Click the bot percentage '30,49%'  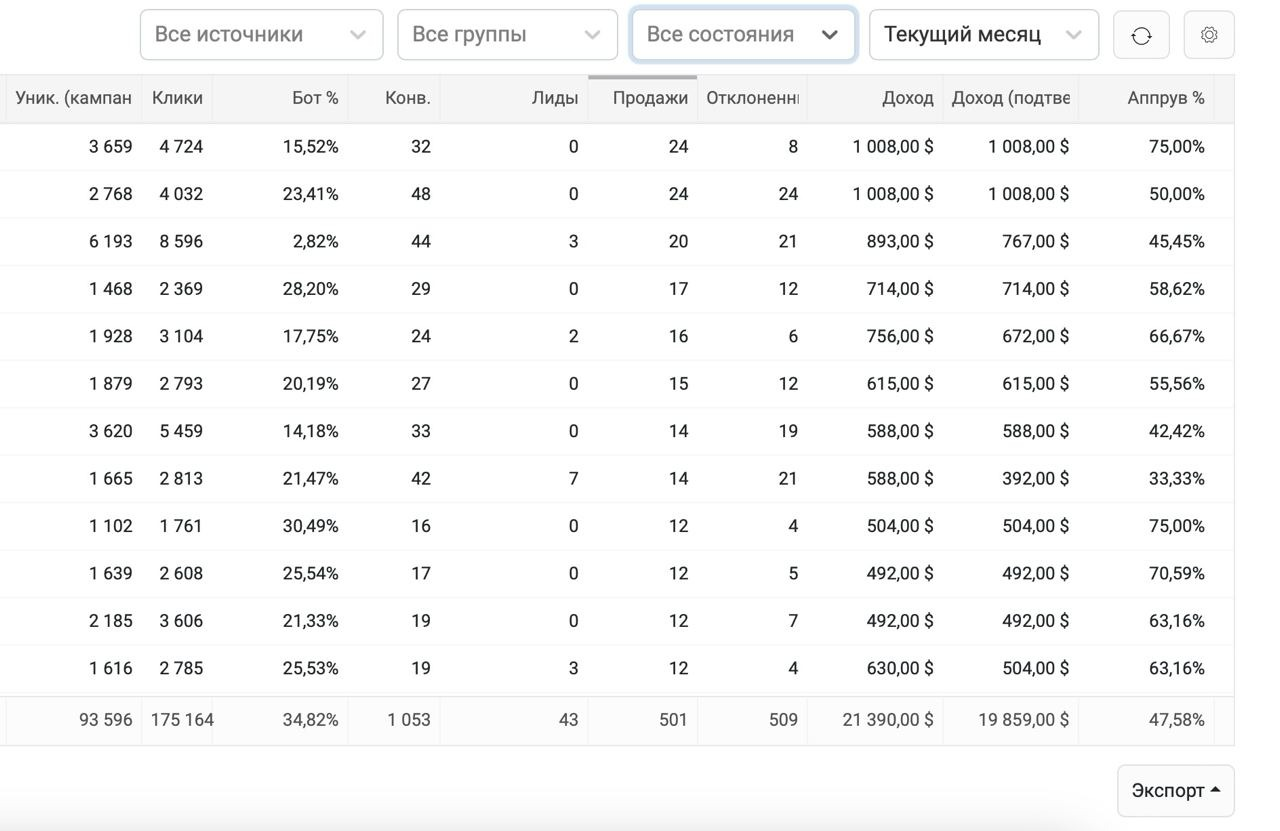311,526
